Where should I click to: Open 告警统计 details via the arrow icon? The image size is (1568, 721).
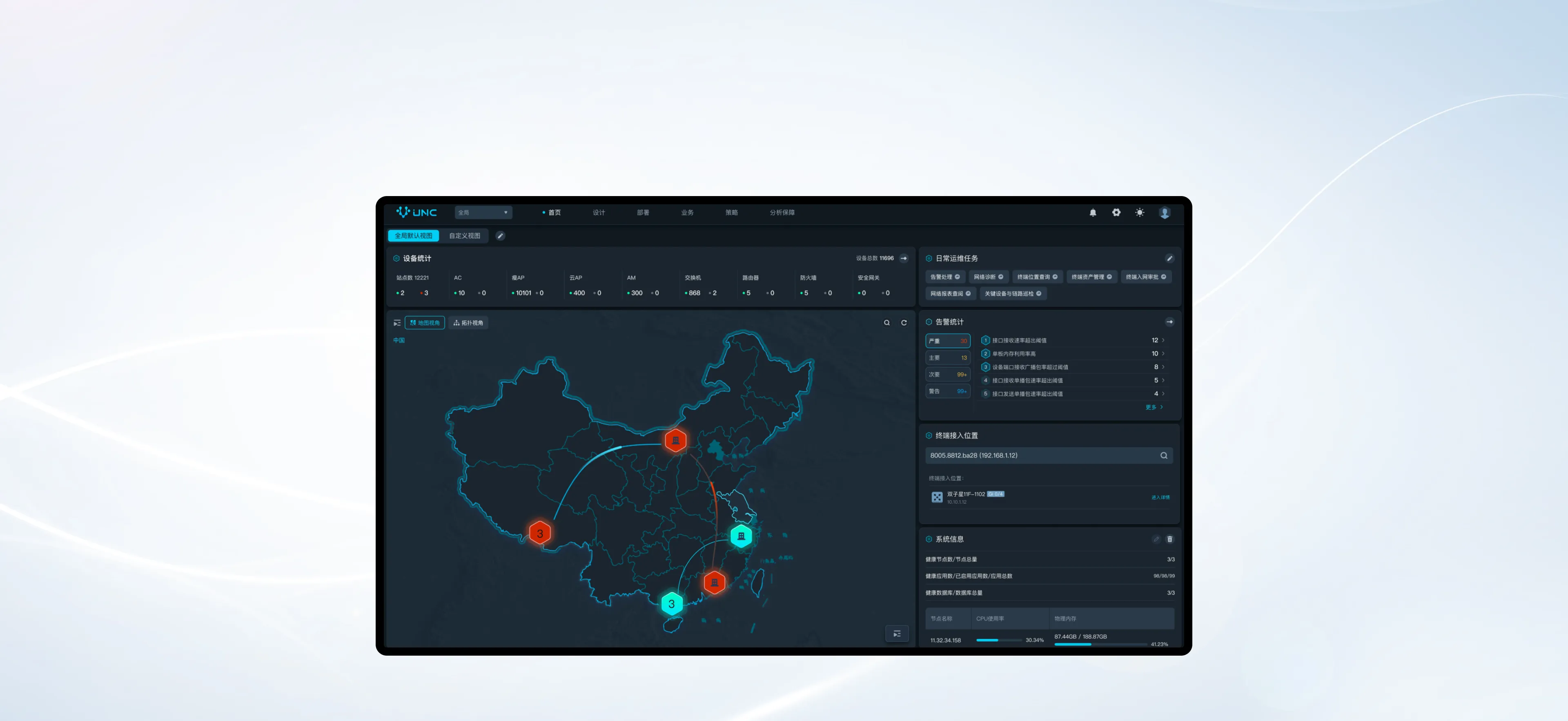pyautogui.click(x=1169, y=321)
